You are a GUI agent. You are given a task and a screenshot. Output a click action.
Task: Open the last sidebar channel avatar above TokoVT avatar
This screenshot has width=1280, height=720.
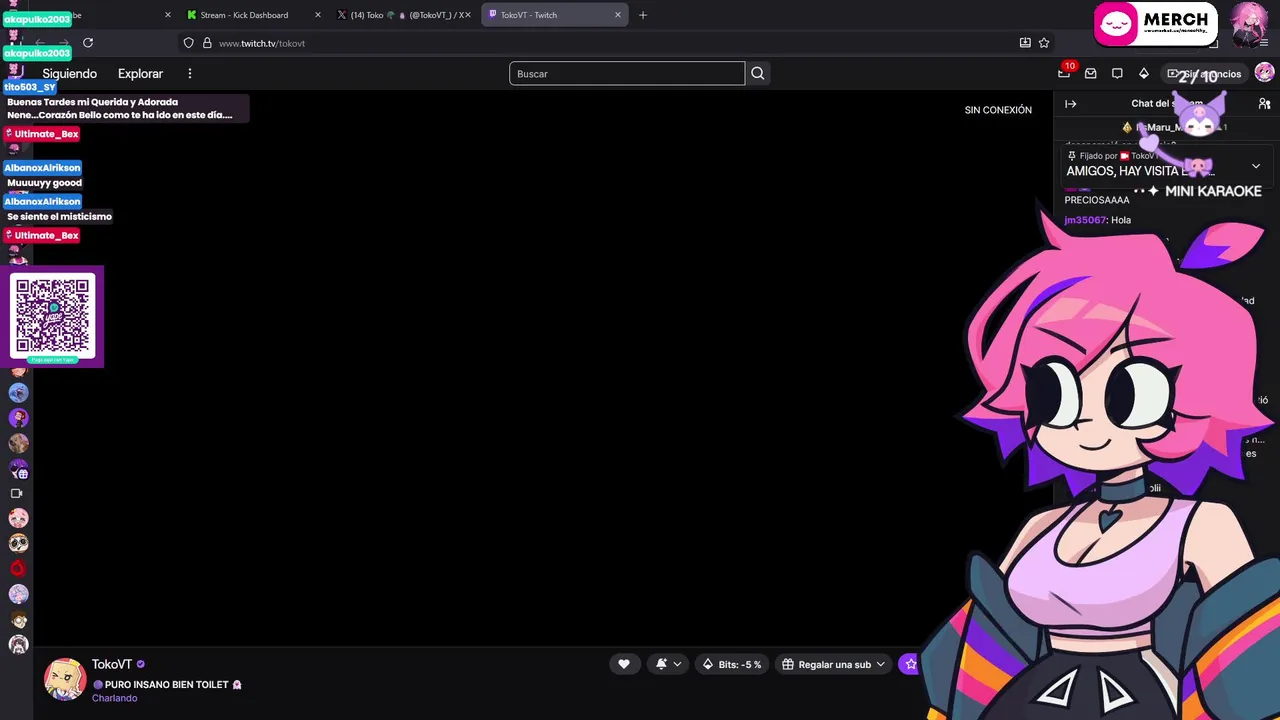pos(18,644)
